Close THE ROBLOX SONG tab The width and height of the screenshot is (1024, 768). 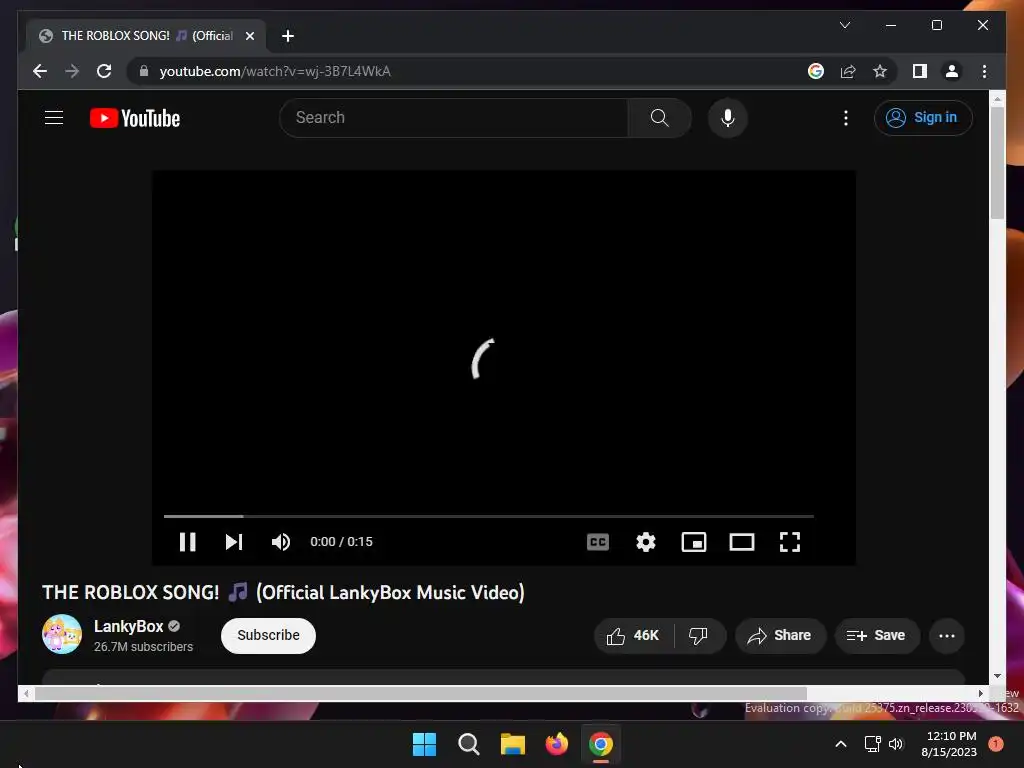pyautogui.click(x=249, y=36)
